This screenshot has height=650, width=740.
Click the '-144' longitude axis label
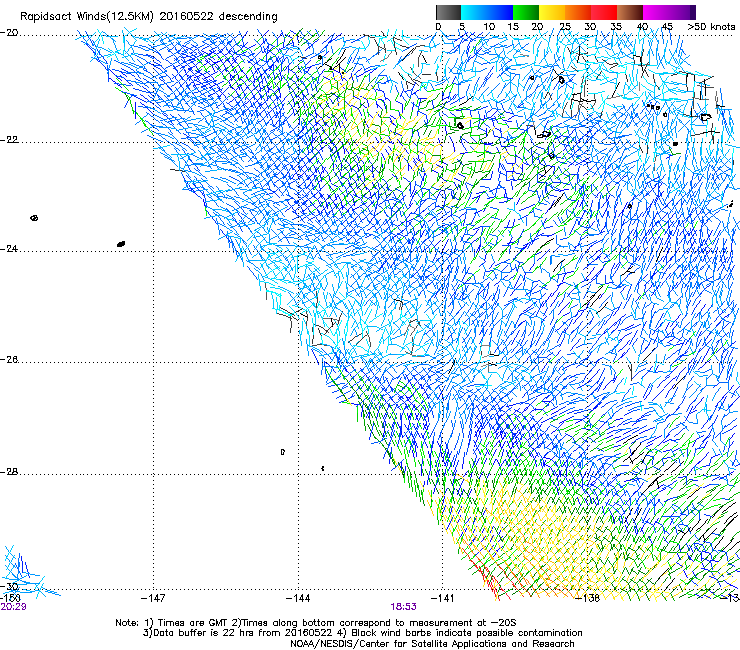coord(298,598)
